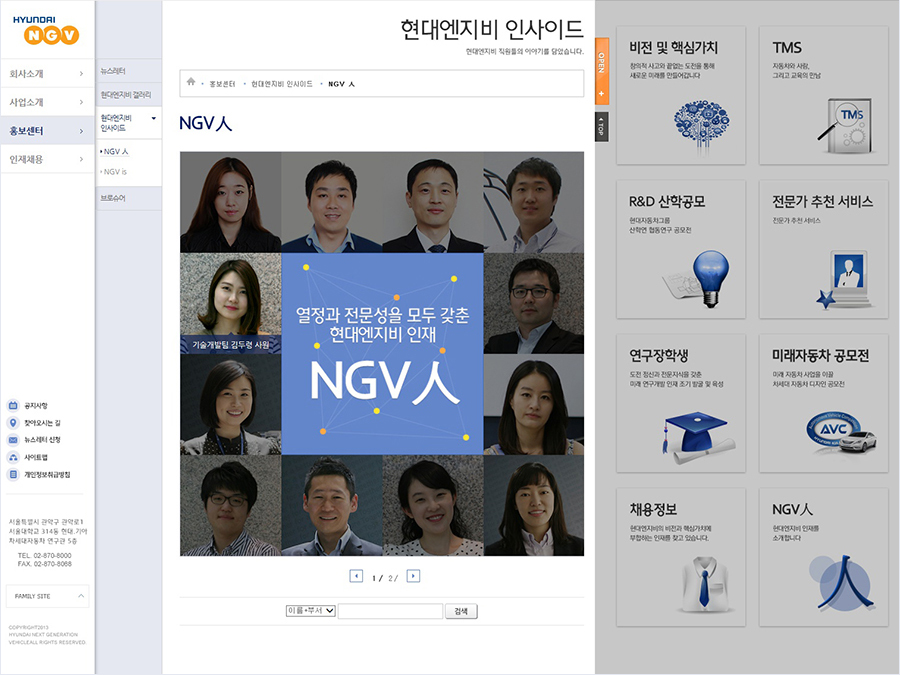Click the 뉴스레터 신청 envelope icon
Viewport: 900px width, 675px height.
click(13, 440)
